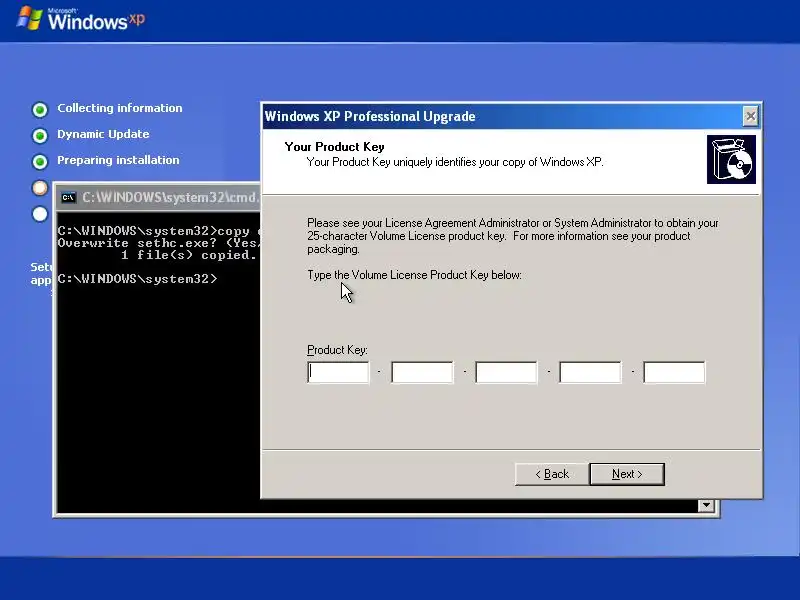
Task: Click the 'Product Key:' field label
Action: coord(337,350)
